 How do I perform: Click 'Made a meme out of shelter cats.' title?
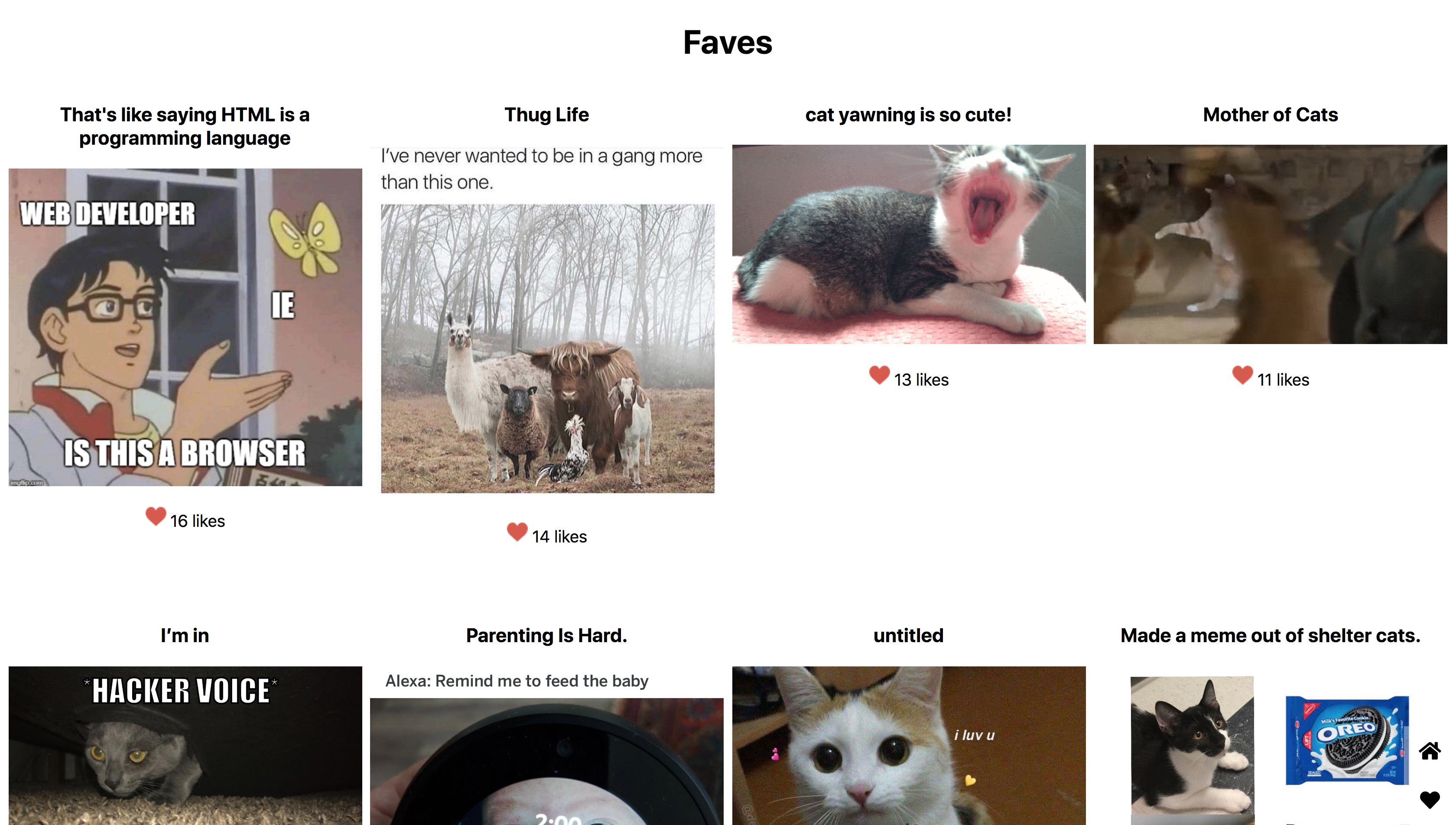pyautogui.click(x=1270, y=635)
